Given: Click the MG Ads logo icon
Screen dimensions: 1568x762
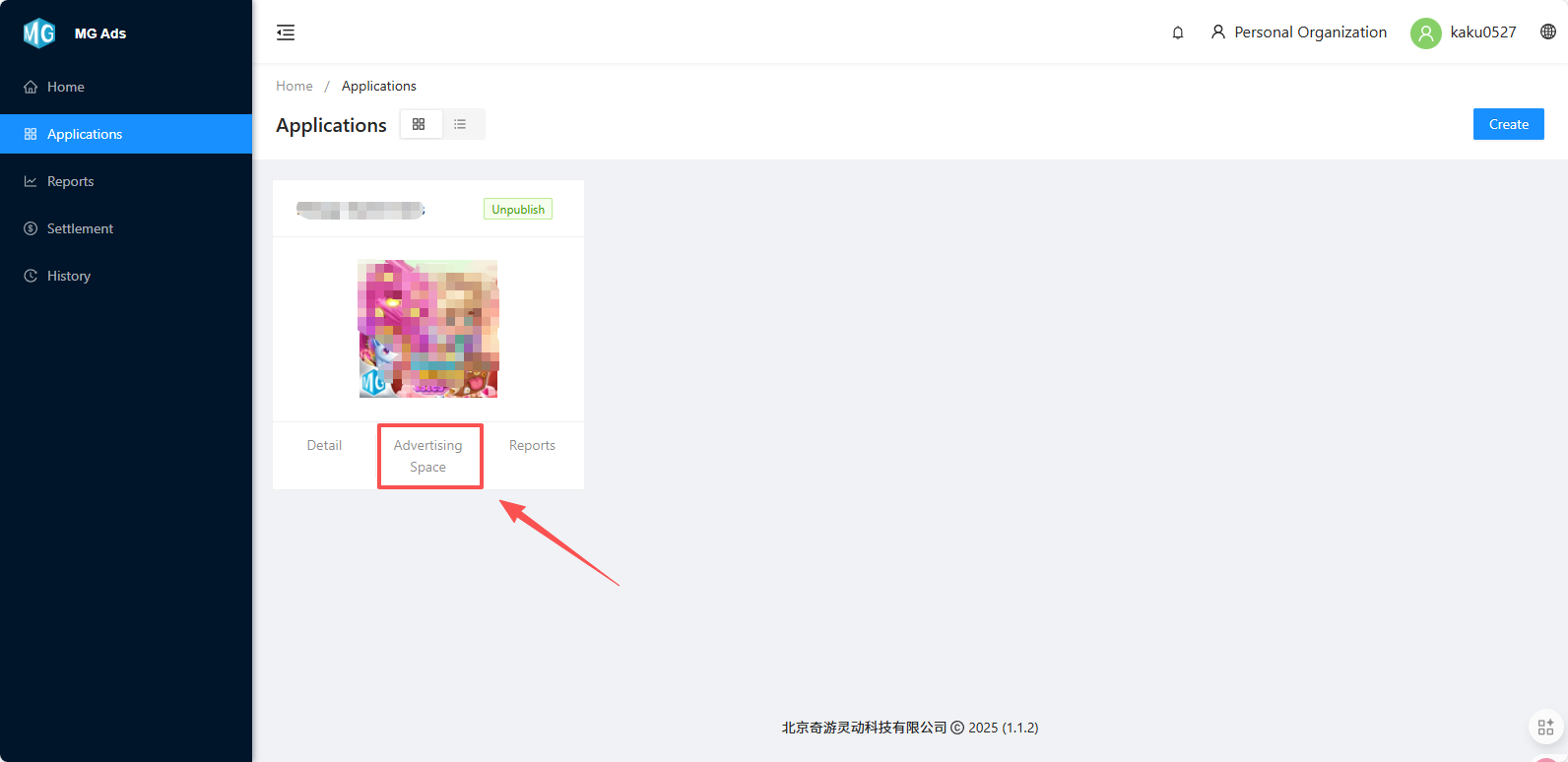Looking at the screenshot, I should pyautogui.click(x=39, y=33).
